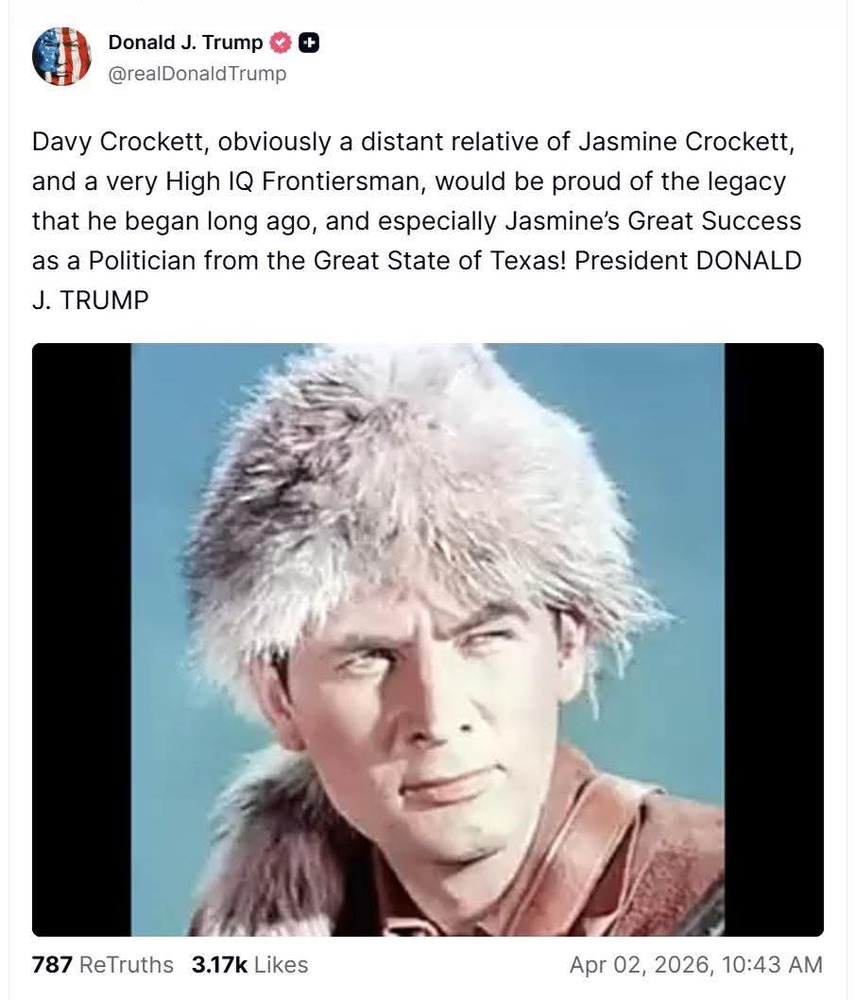Click the "Great State of Texas!" phrase
The height and width of the screenshot is (1000, 855).
click(x=440, y=261)
